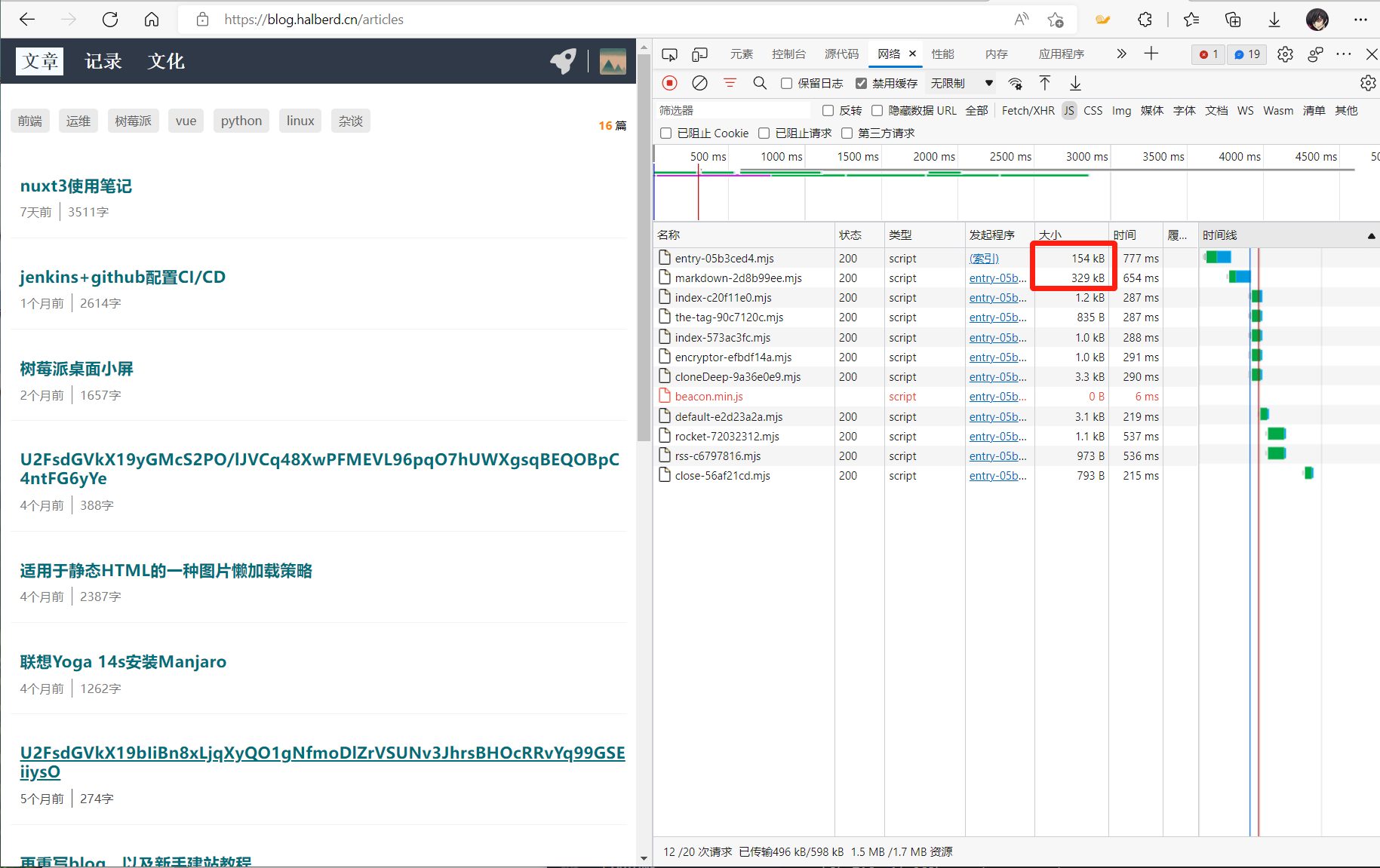Click the export HAR download arrow

(1075, 83)
